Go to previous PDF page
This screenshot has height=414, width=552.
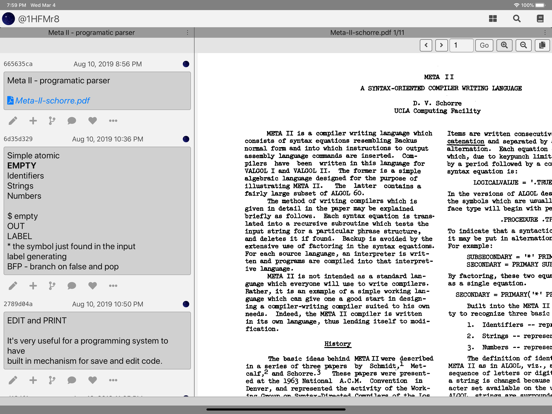coord(426,45)
